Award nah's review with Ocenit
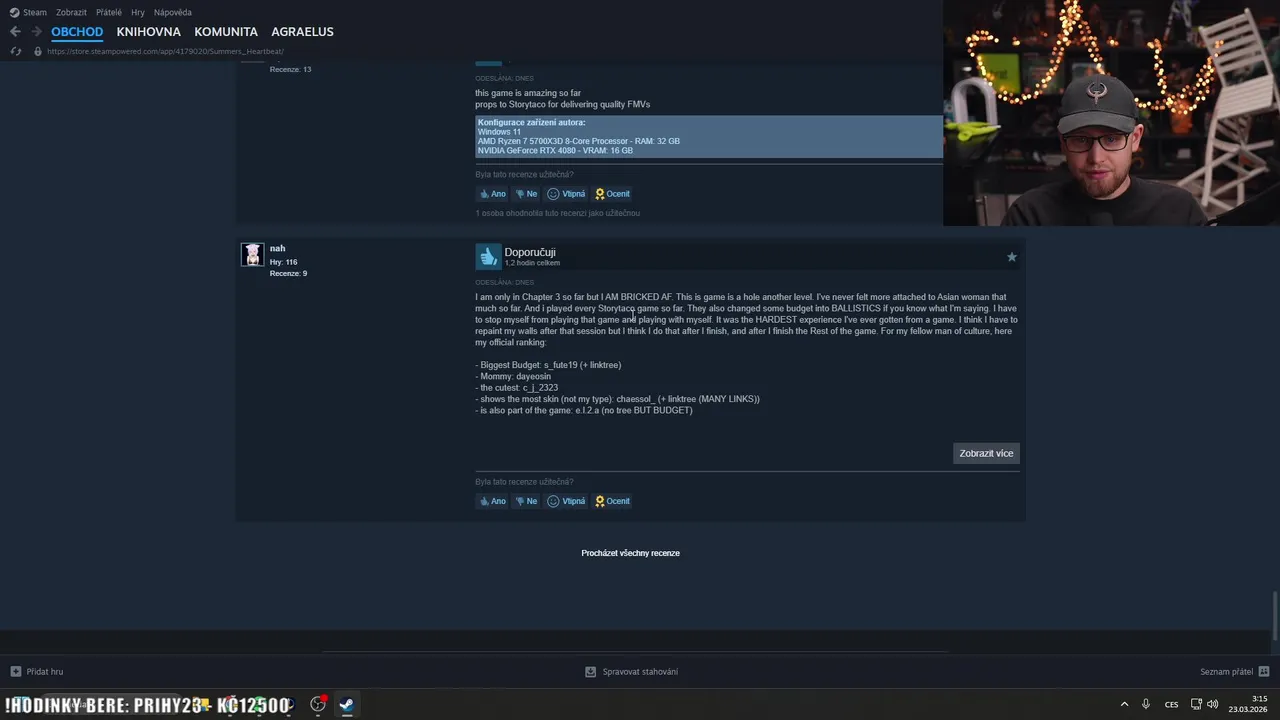The height and width of the screenshot is (720, 1280). tap(612, 501)
